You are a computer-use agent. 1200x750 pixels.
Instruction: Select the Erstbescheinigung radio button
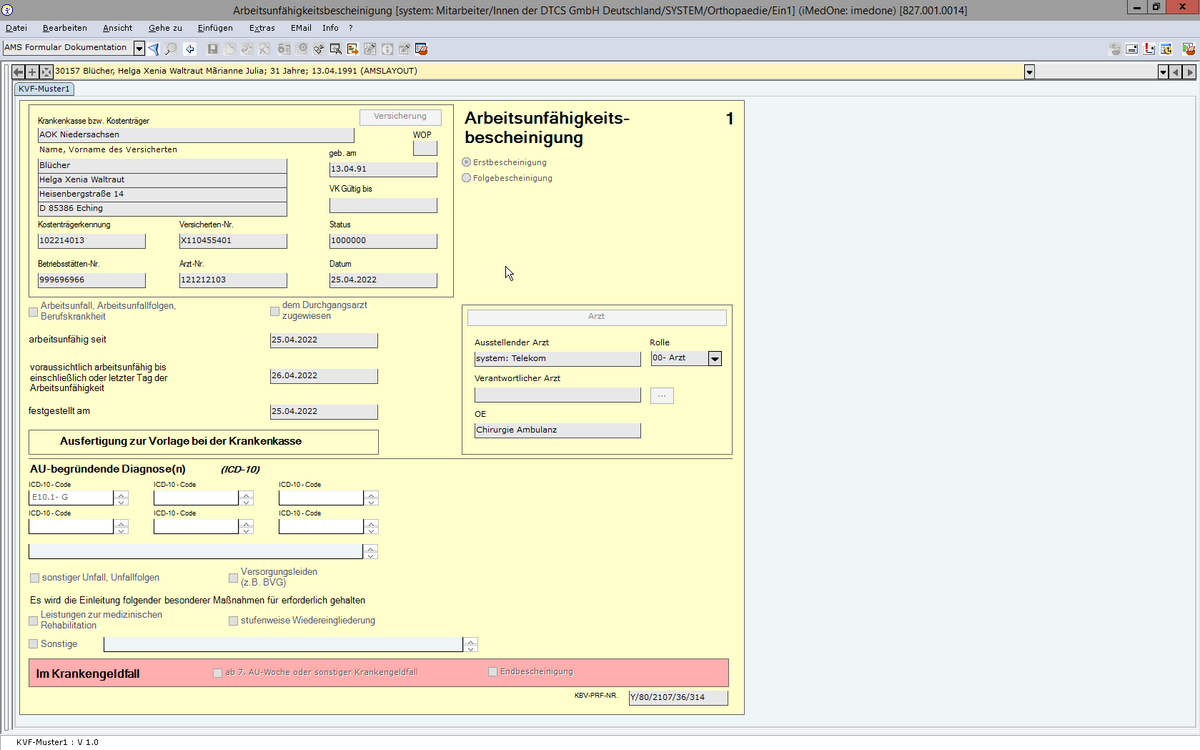click(x=466, y=162)
